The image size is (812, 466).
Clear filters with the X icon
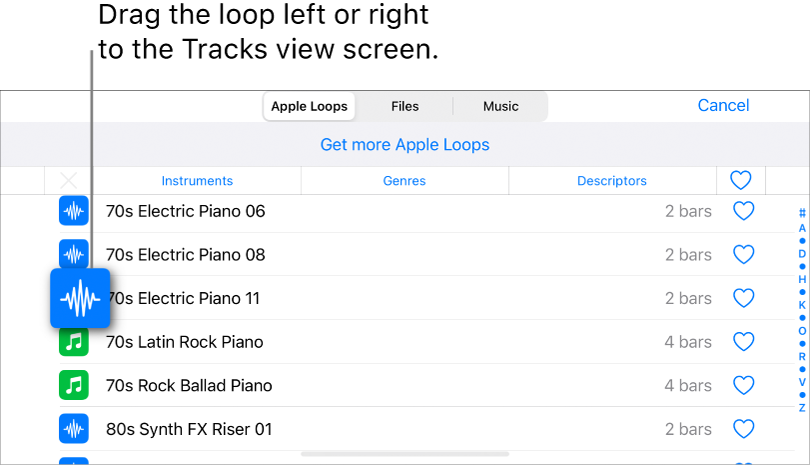click(x=68, y=181)
